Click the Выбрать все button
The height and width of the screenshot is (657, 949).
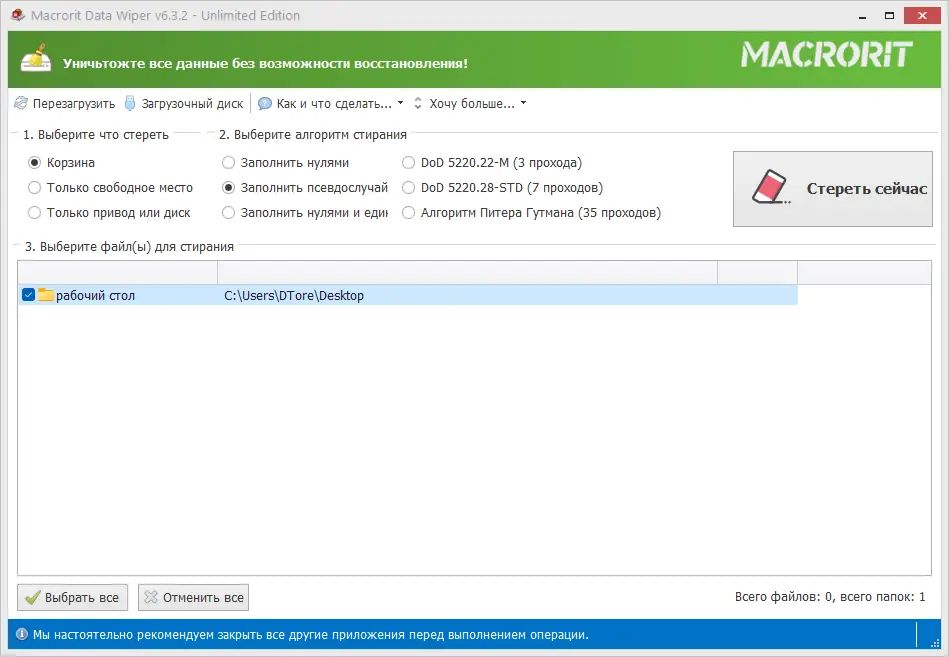pos(72,597)
